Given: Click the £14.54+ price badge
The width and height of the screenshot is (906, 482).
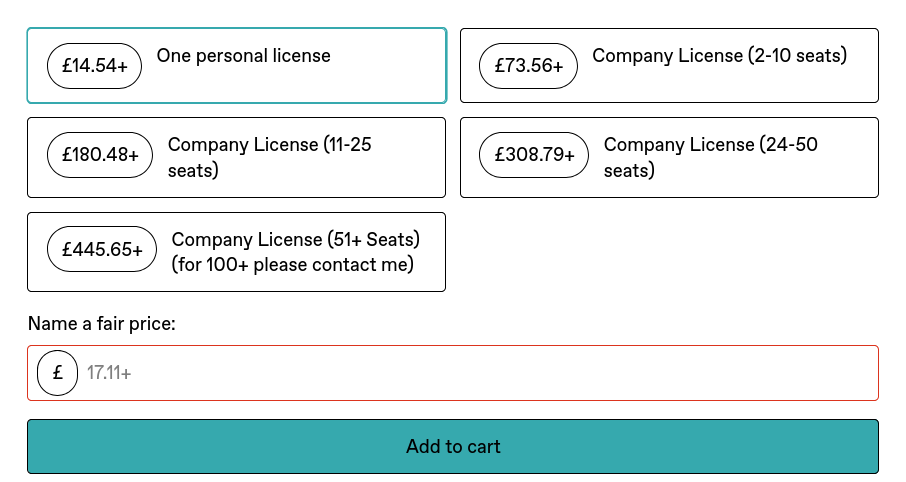Looking at the screenshot, I should [94, 66].
